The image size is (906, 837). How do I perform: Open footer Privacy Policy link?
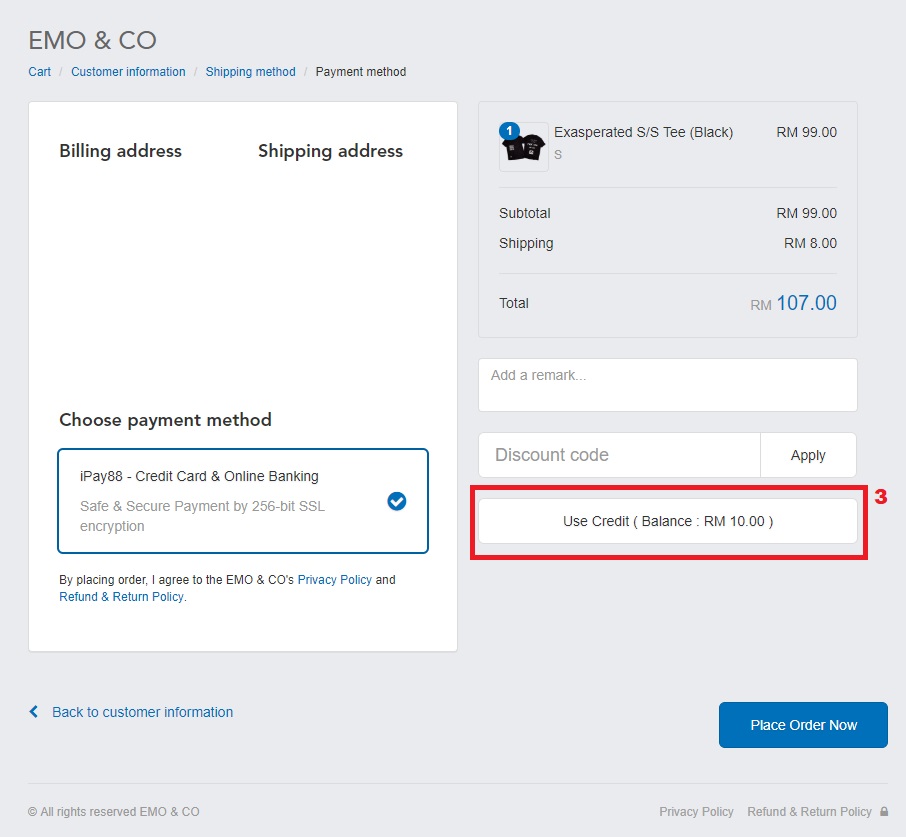tap(696, 812)
